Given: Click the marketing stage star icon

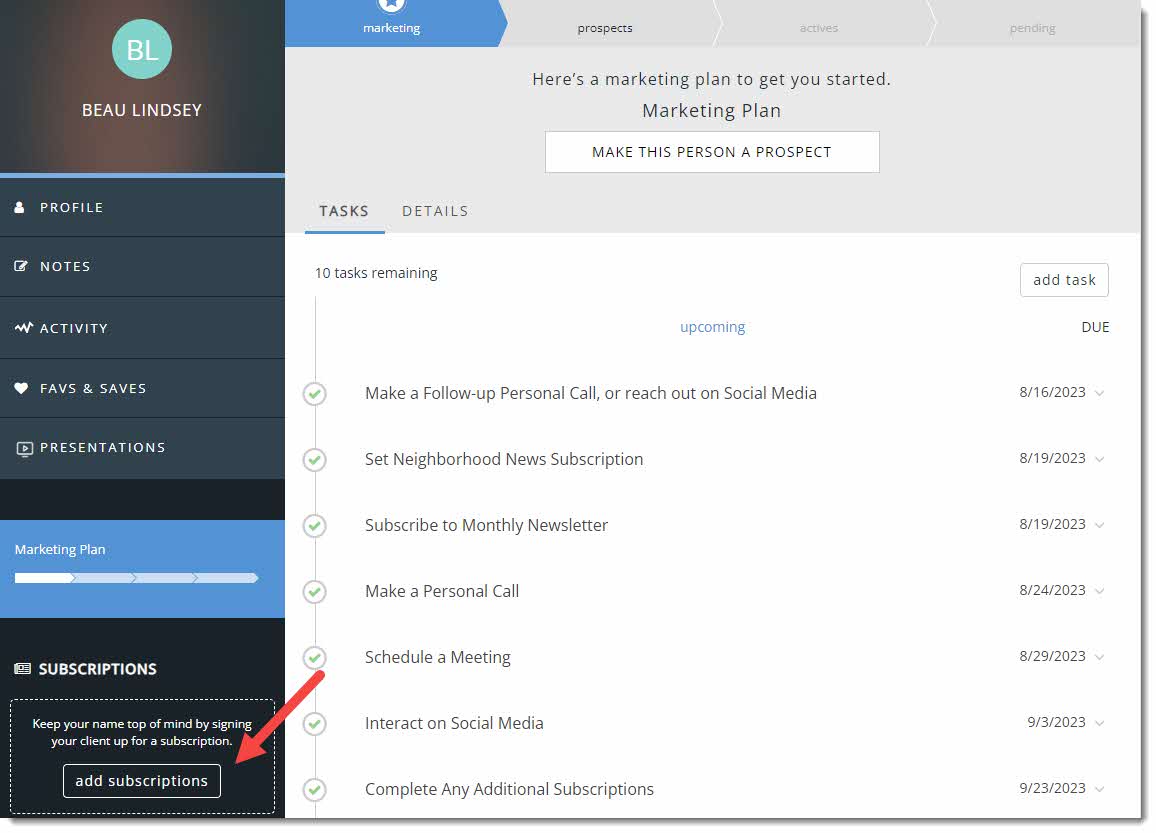Looking at the screenshot, I should (391, 5).
